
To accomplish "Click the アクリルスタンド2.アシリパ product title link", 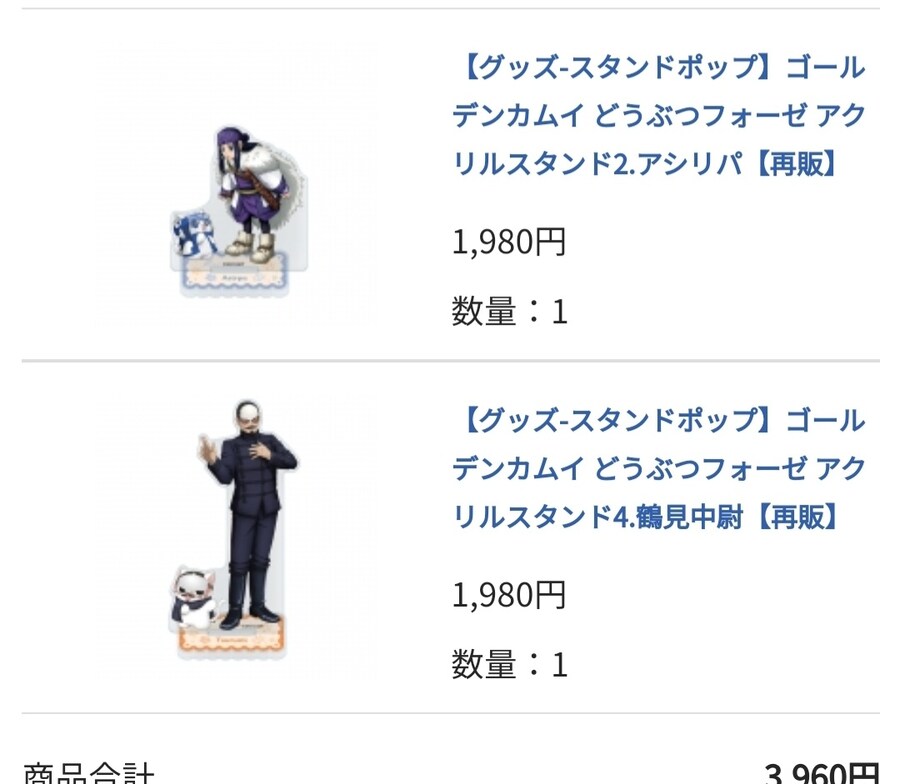I will 658,116.
